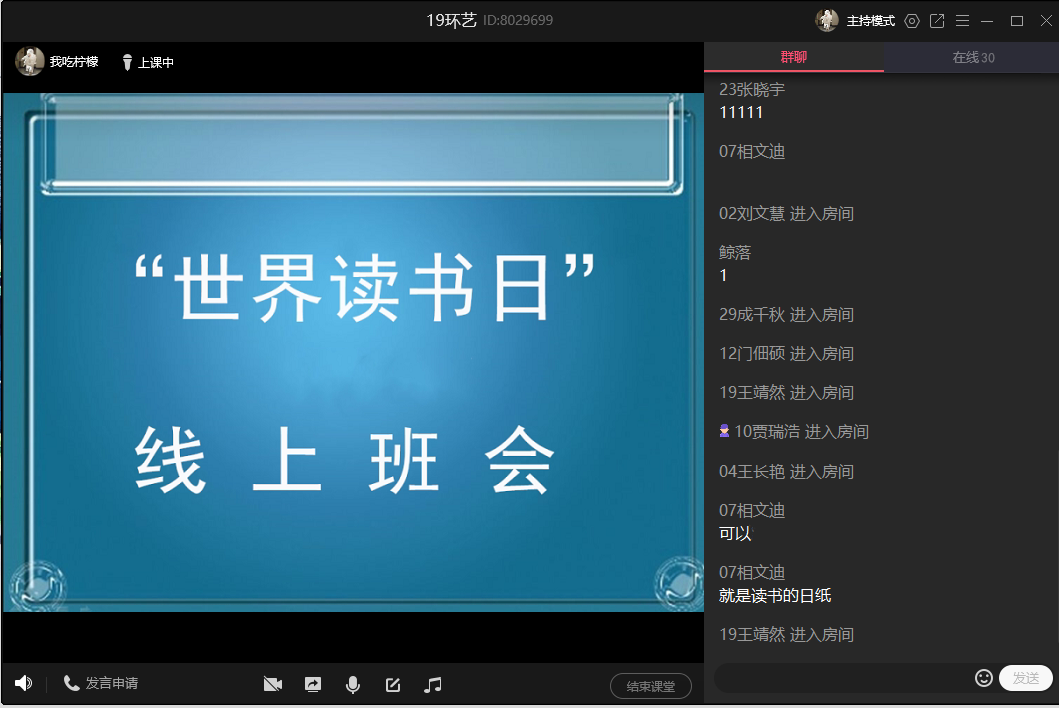The image size is (1059, 708).
Task: Open the emoji picker smiley icon
Action: pos(984,678)
